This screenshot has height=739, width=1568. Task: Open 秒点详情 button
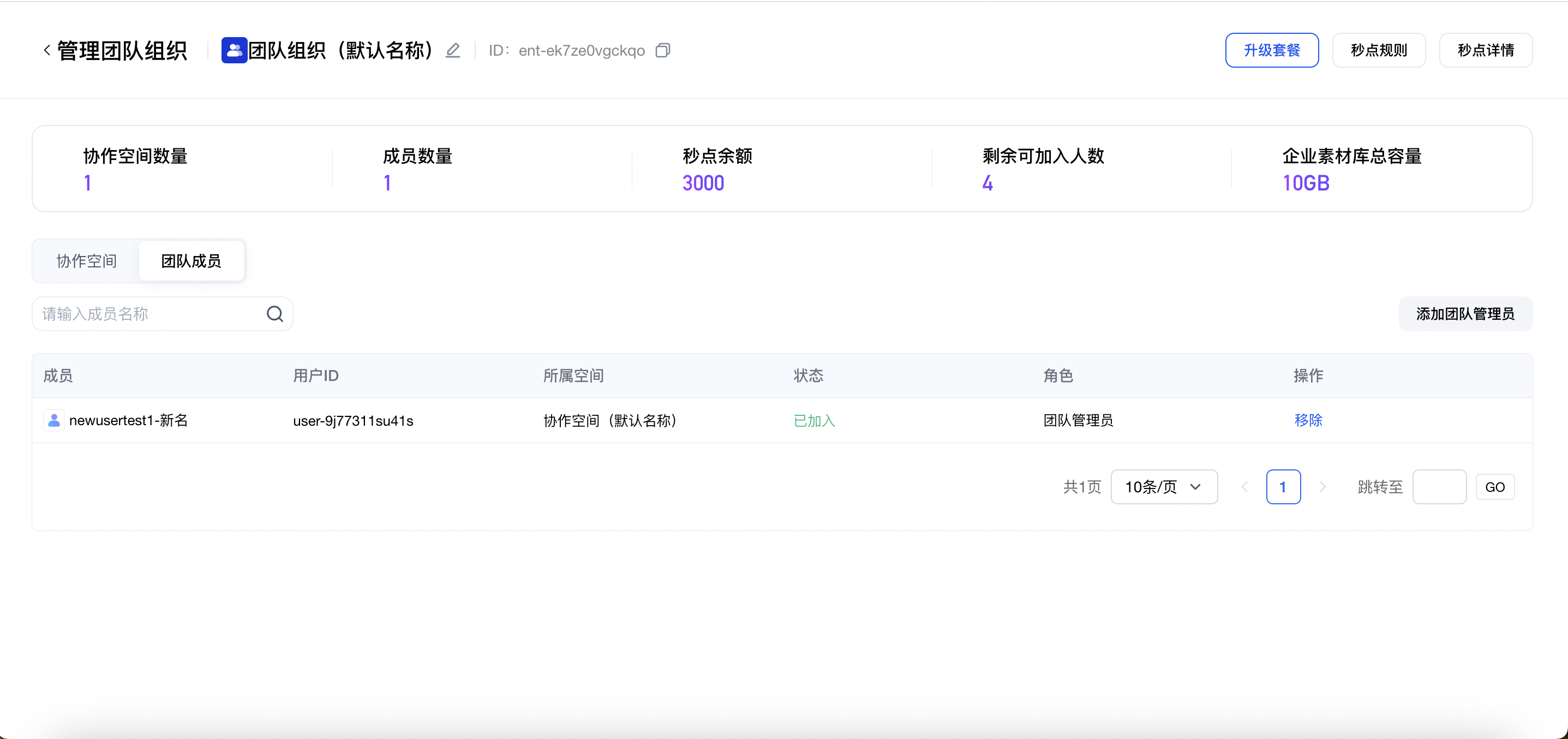click(1485, 50)
